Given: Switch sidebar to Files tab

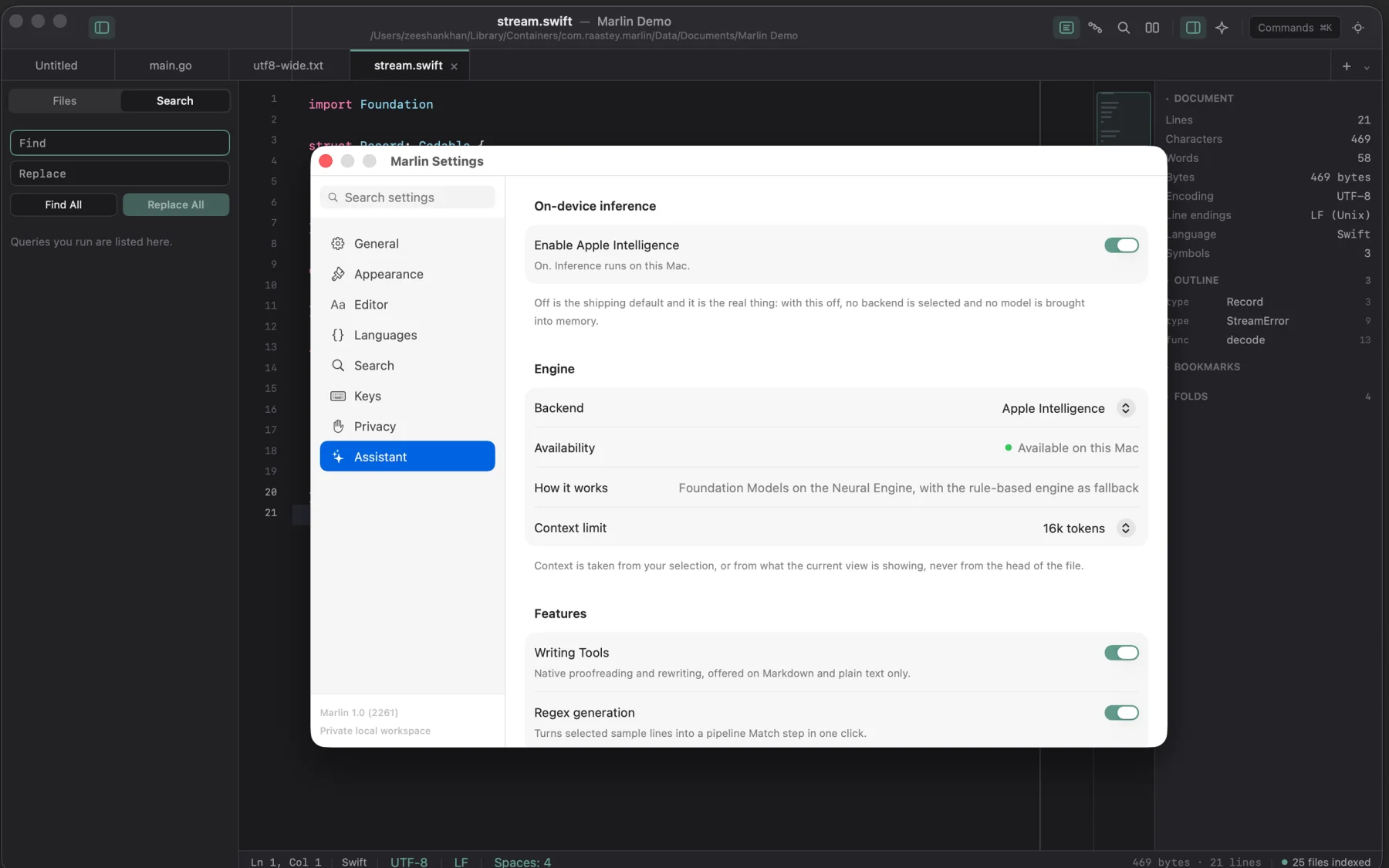Looking at the screenshot, I should (x=65, y=101).
